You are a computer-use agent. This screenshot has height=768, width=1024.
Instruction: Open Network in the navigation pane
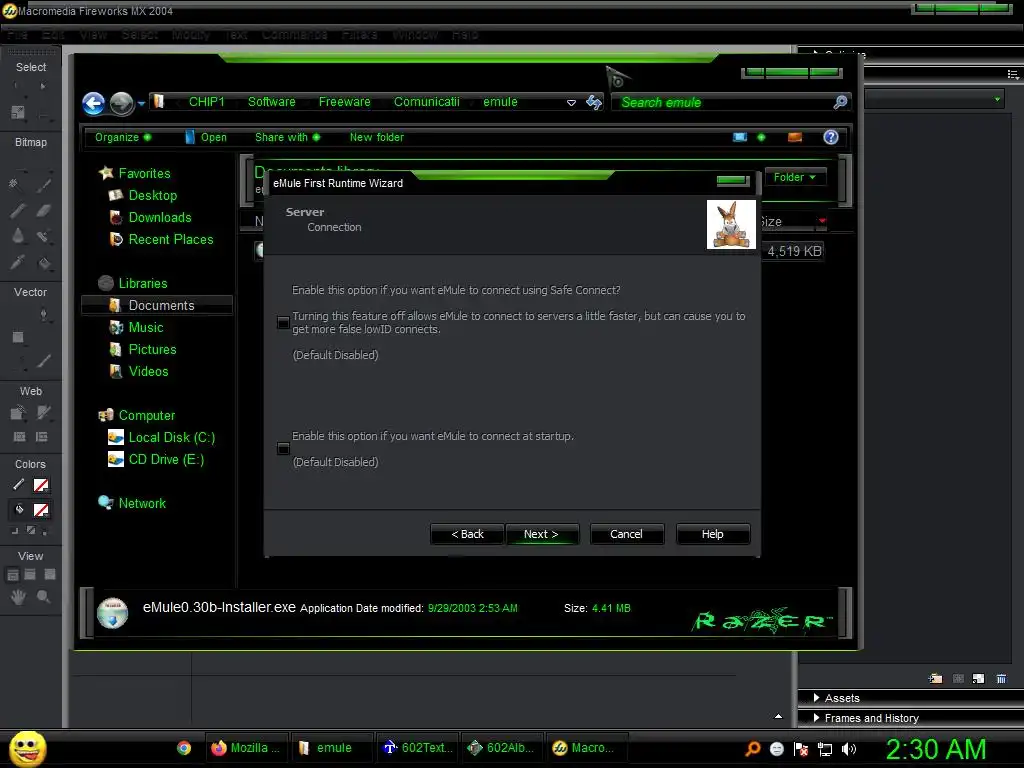pos(142,504)
